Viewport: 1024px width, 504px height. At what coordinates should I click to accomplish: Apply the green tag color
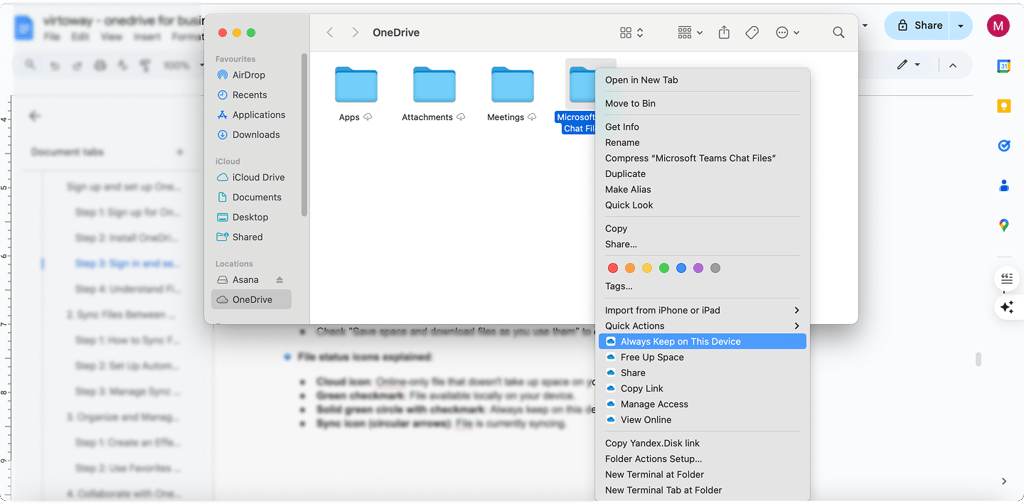[x=664, y=268]
